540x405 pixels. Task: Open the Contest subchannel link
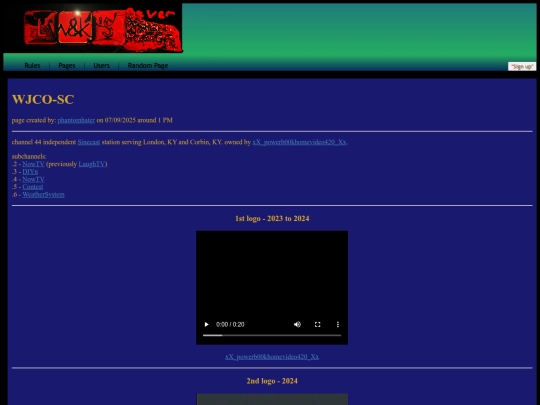tap(33, 187)
